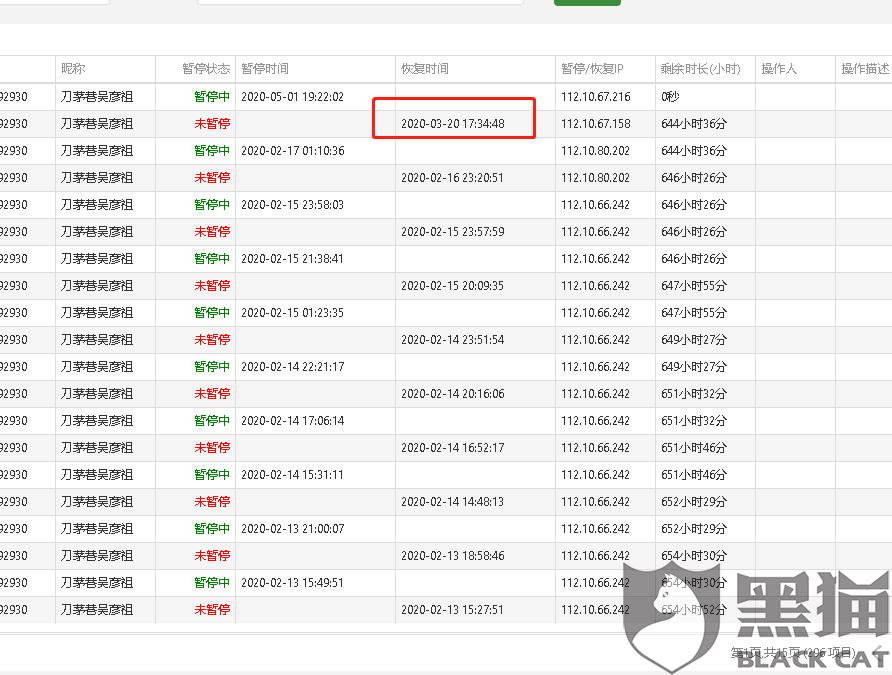Select 649小时27分 in the 2020-02-14 23:51:54 row
Viewport: 892px width, 675px height.
pos(694,340)
